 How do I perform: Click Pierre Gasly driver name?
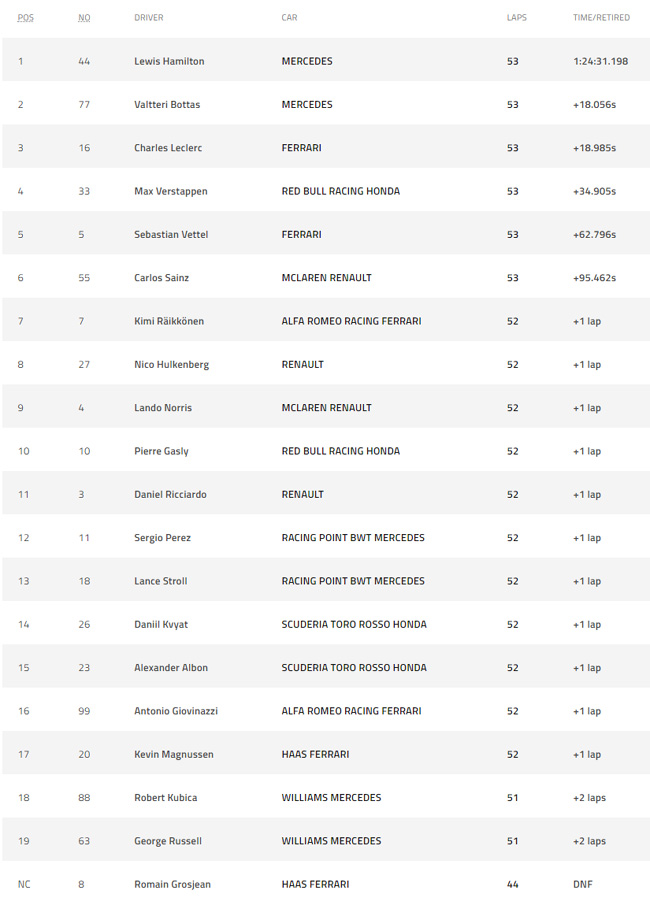pos(161,451)
